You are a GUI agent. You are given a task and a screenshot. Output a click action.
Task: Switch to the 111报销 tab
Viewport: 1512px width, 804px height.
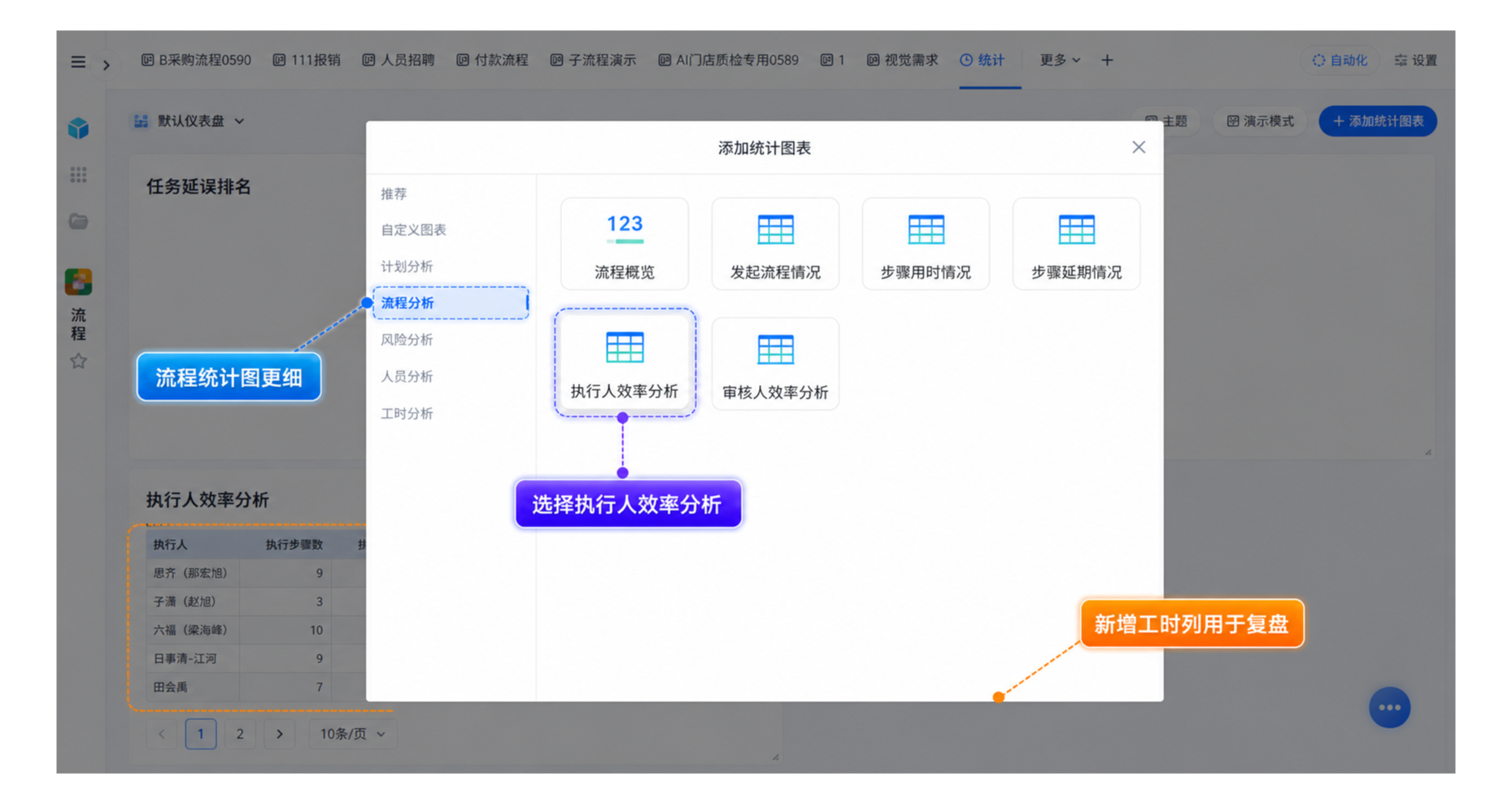(307, 60)
